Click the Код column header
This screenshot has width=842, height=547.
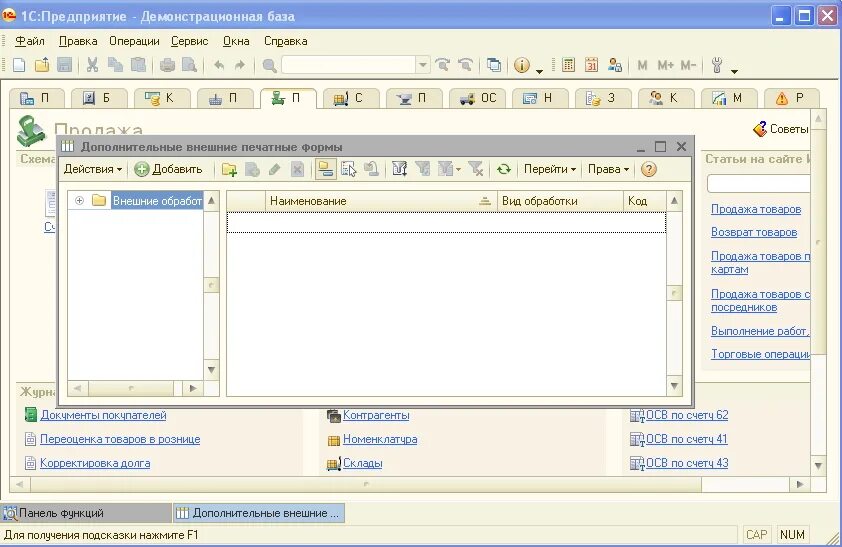tap(644, 201)
